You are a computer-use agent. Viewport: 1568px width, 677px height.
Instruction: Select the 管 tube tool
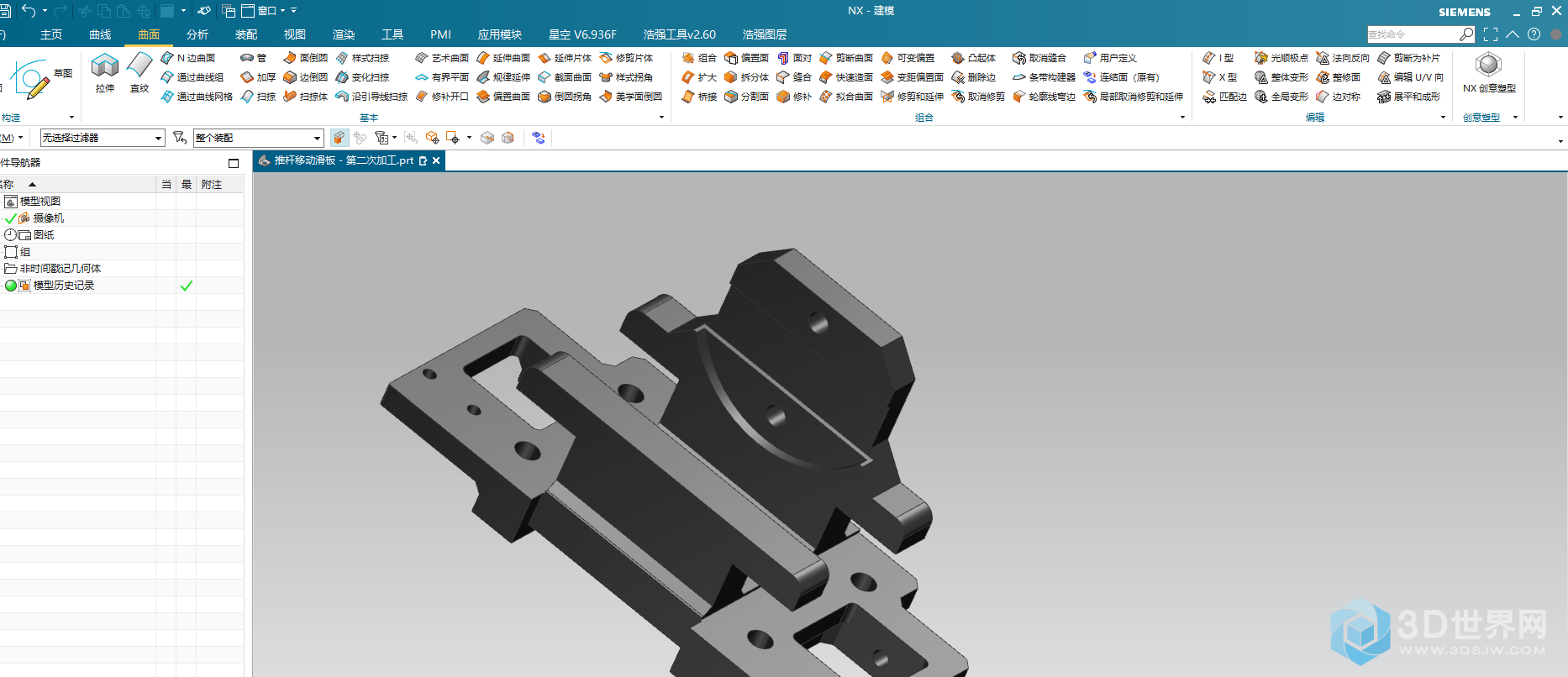254,58
